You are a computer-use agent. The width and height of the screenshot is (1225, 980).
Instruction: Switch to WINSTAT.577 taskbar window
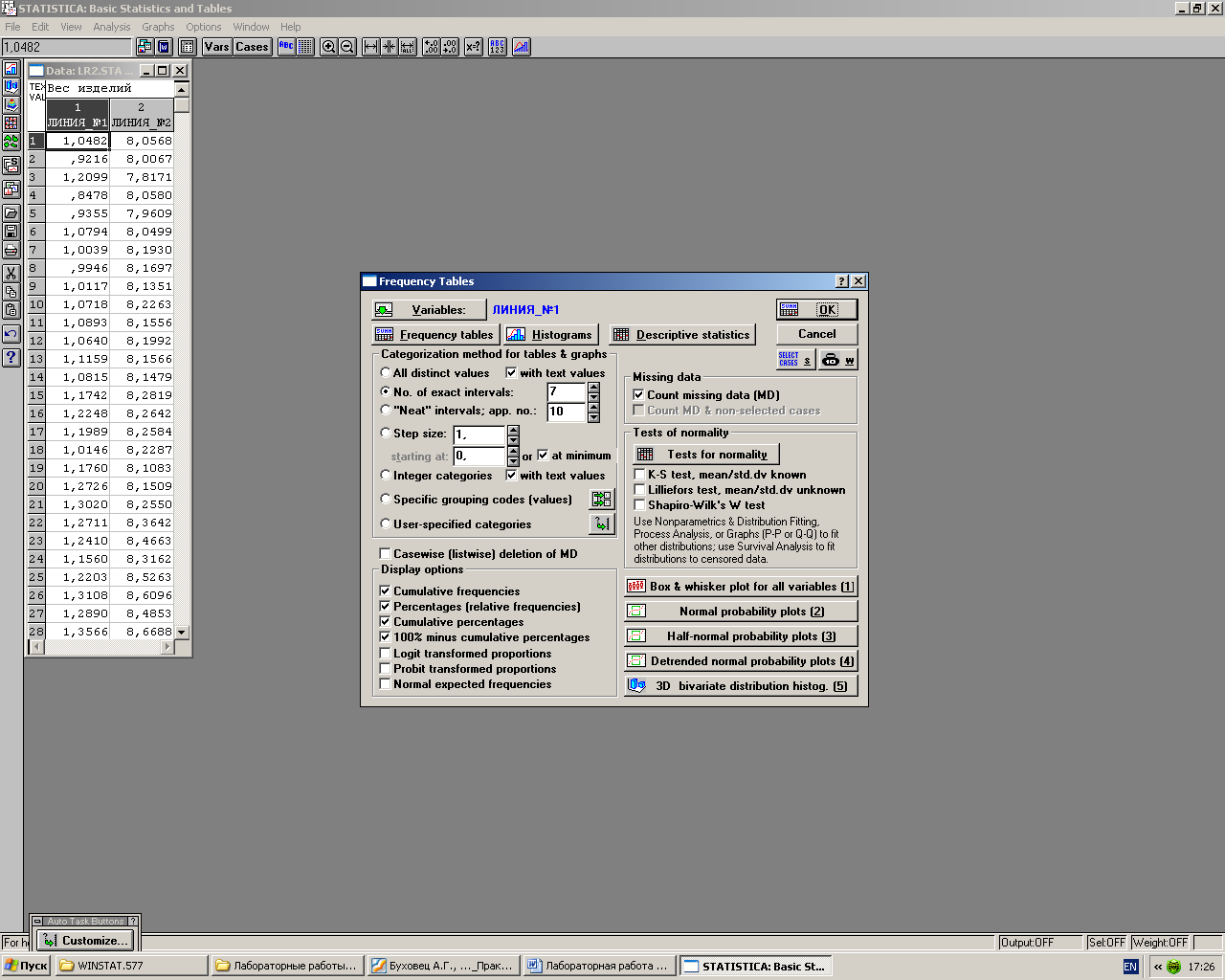[131, 966]
